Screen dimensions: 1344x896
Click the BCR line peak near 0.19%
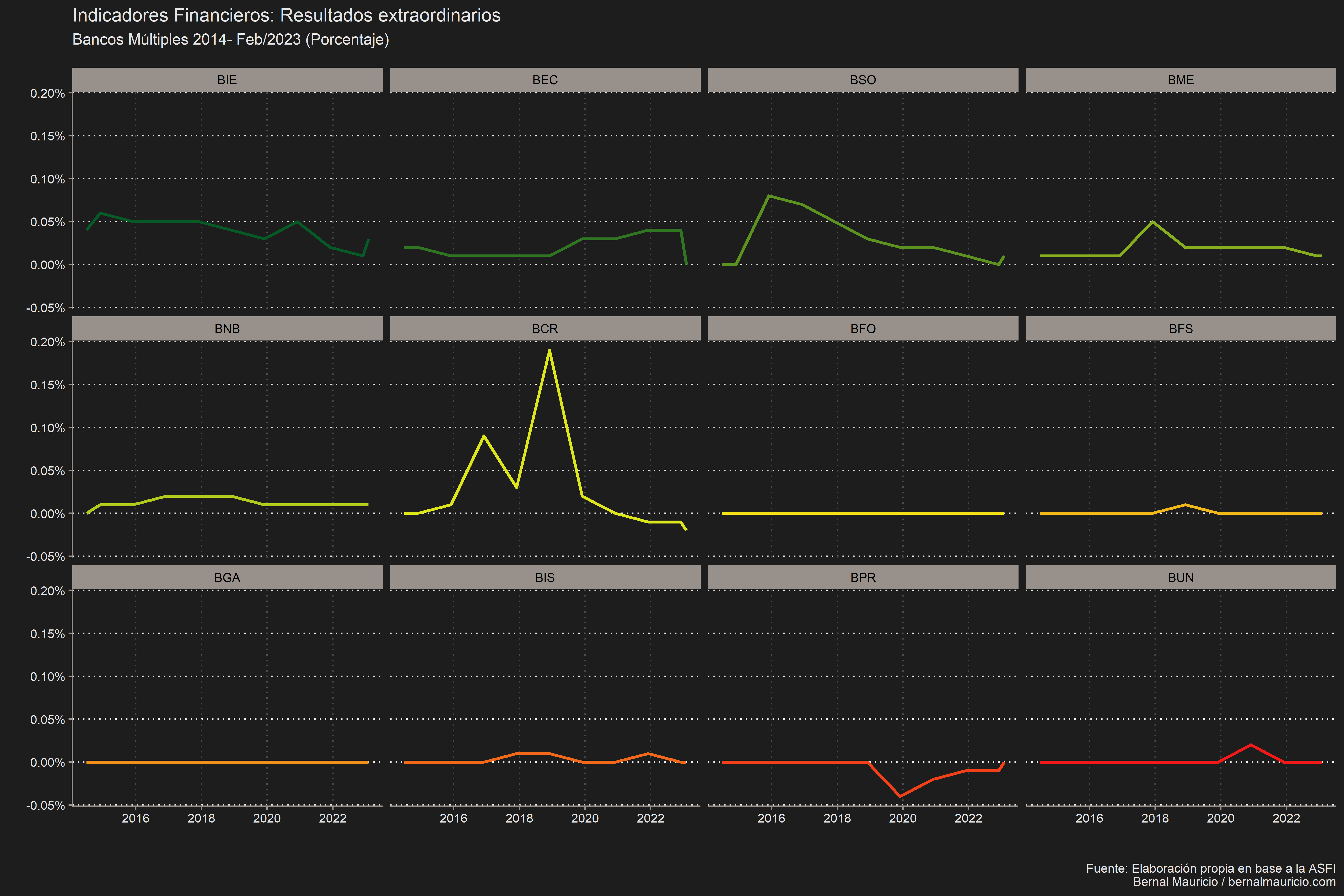pyautogui.click(x=549, y=350)
